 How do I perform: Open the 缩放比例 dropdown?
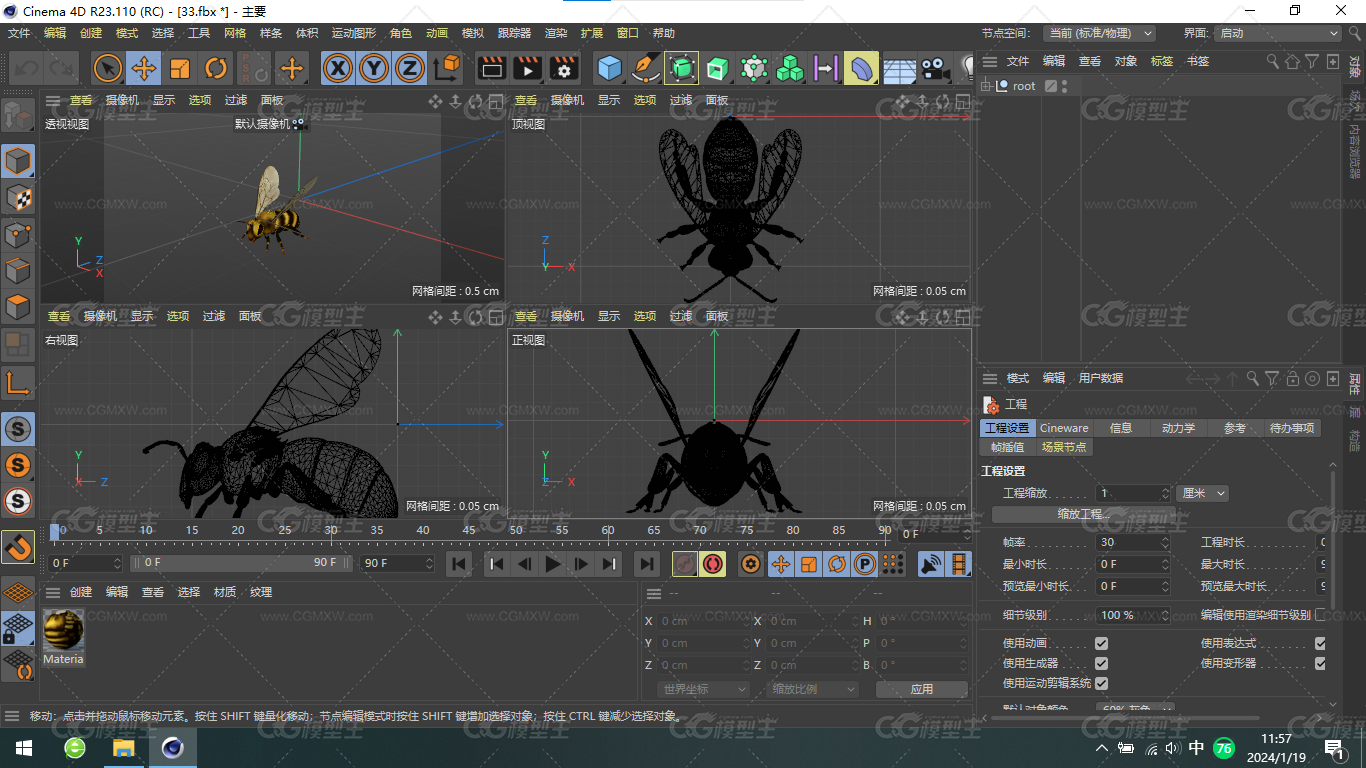pos(813,689)
